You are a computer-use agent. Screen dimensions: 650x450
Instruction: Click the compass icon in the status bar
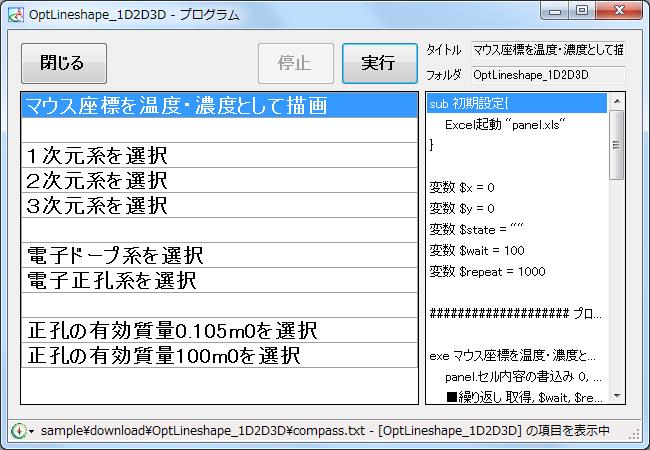pos(18,431)
